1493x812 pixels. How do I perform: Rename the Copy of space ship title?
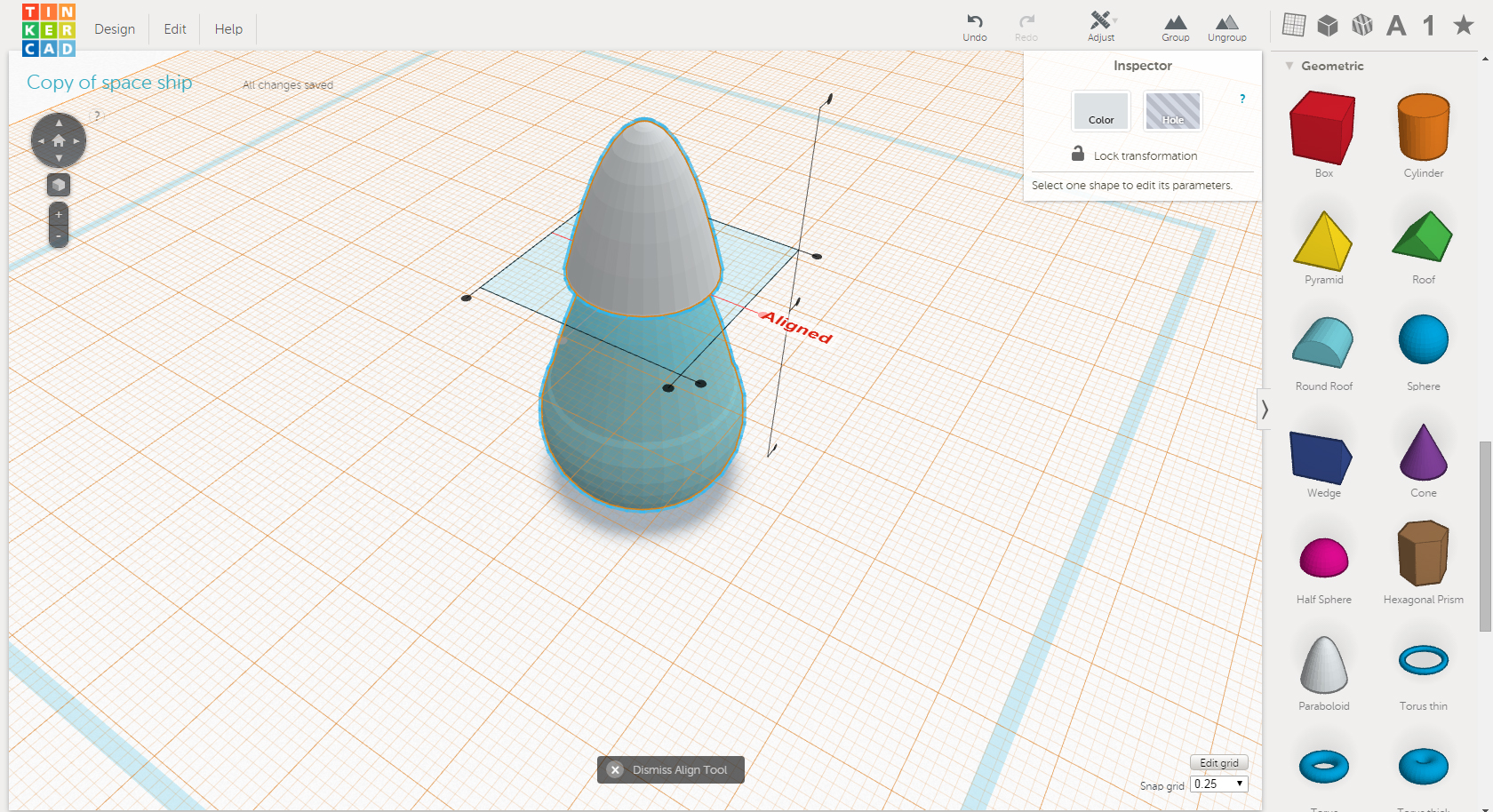tap(109, 83)
